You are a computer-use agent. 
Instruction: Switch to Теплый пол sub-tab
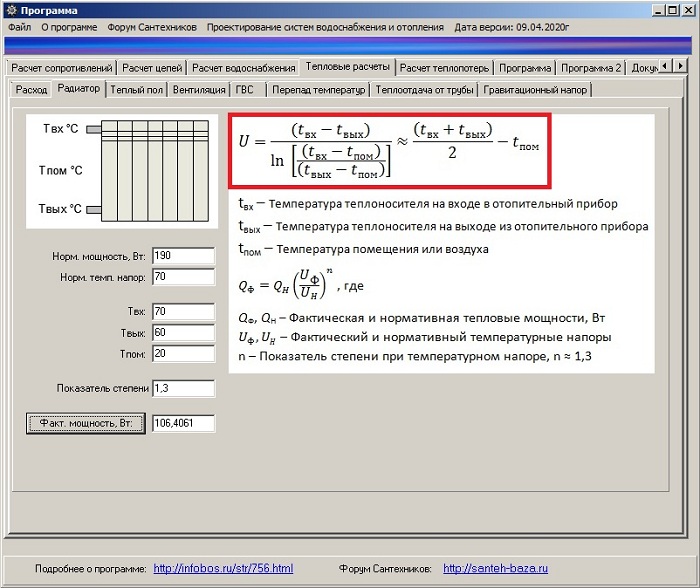click(137, 89)
